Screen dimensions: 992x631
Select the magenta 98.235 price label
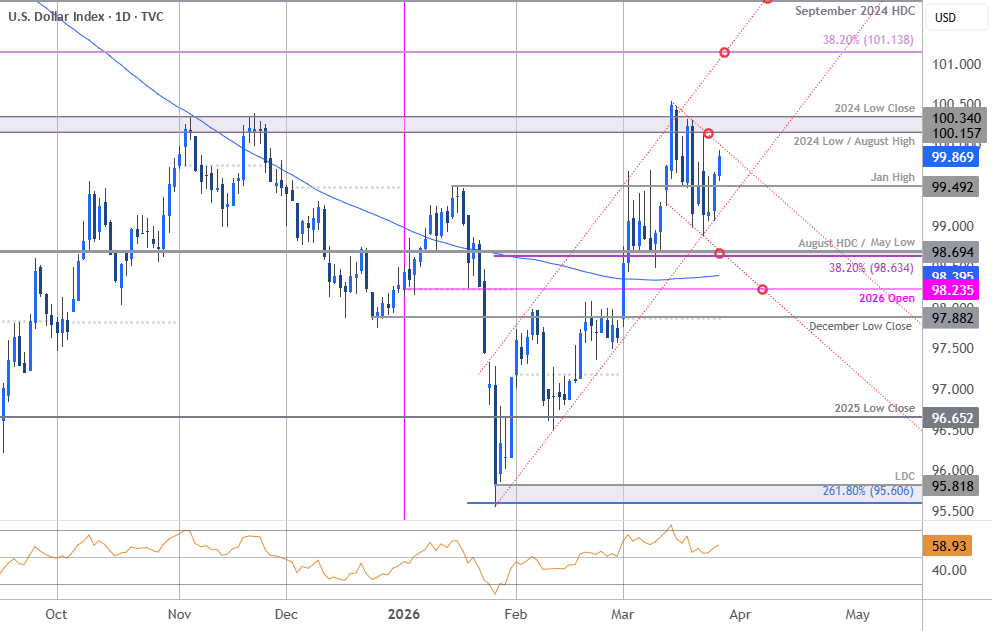point(953,290)
